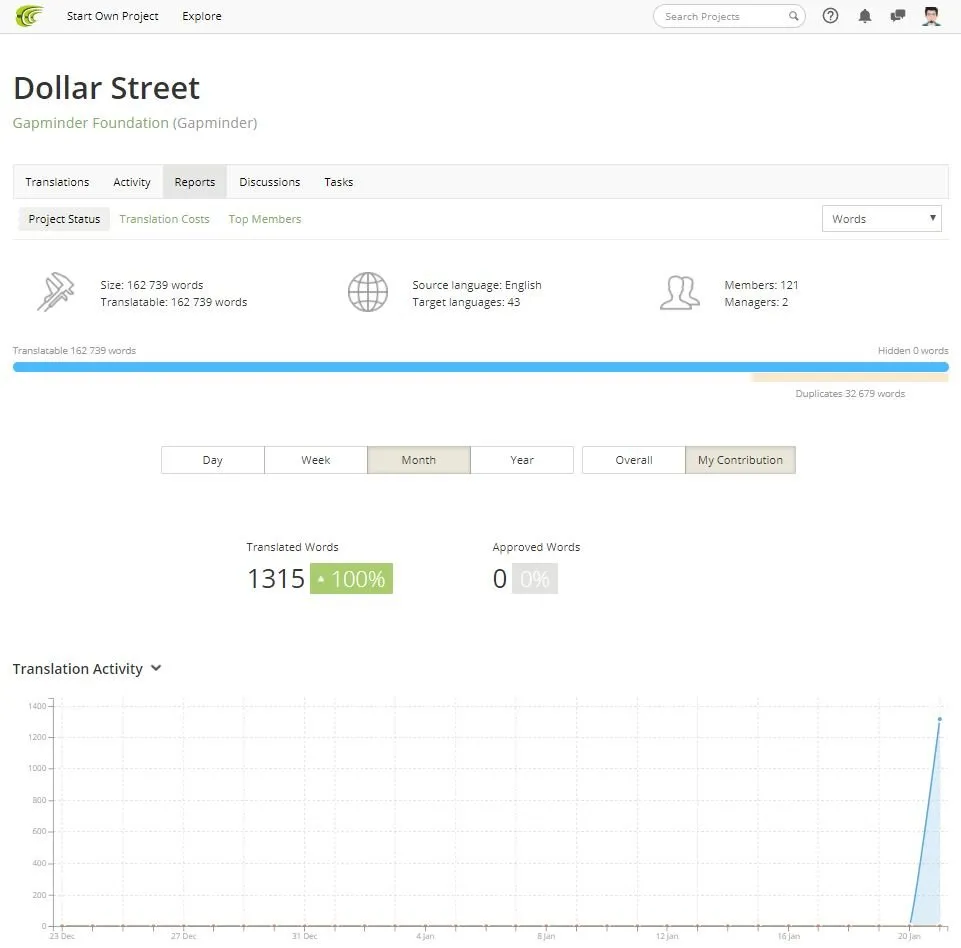Open Top Members report
The height and width of the screenshot is (948, 961).
click(x=265, y=219)
